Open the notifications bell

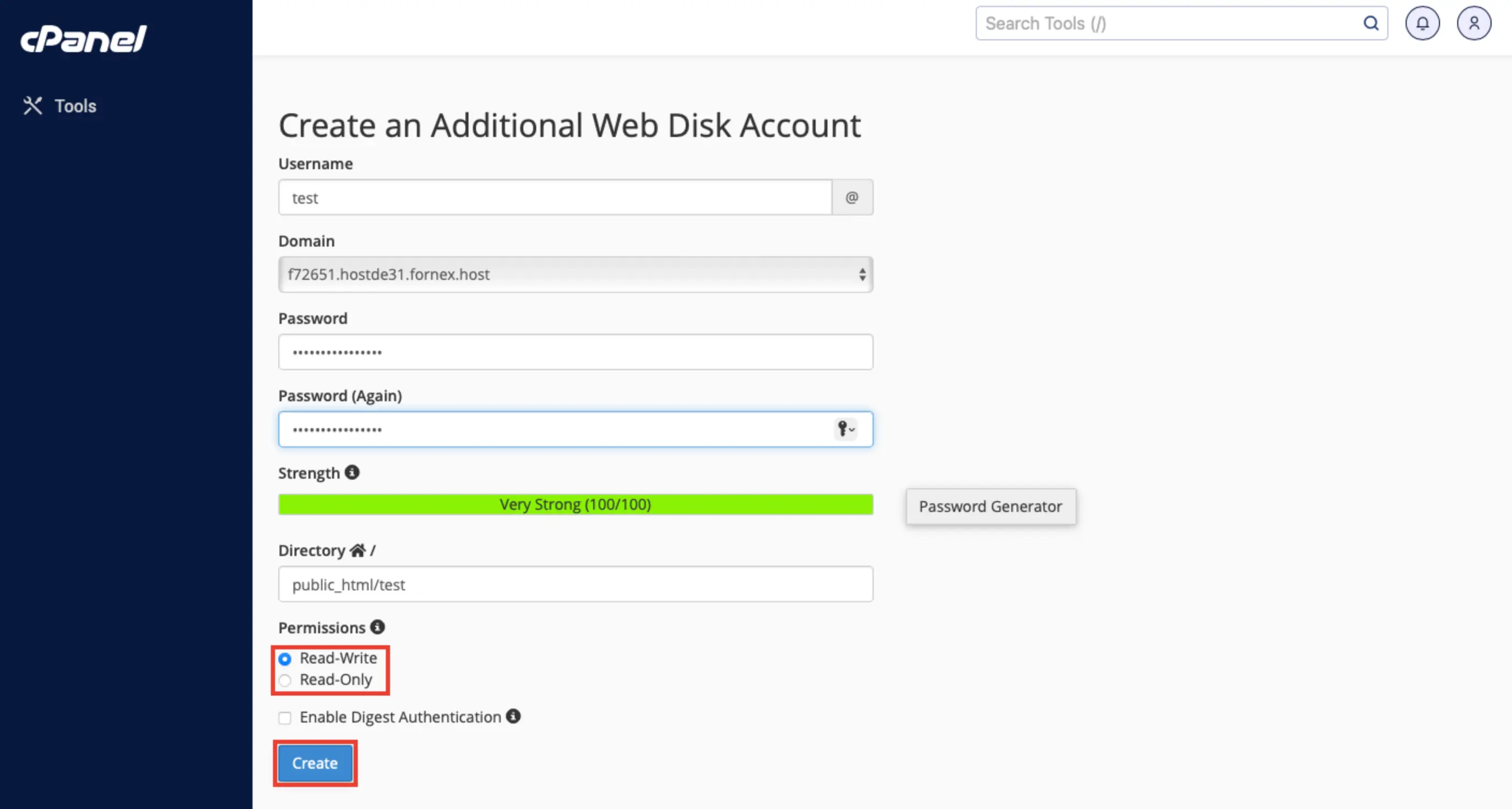point(1422,24)
